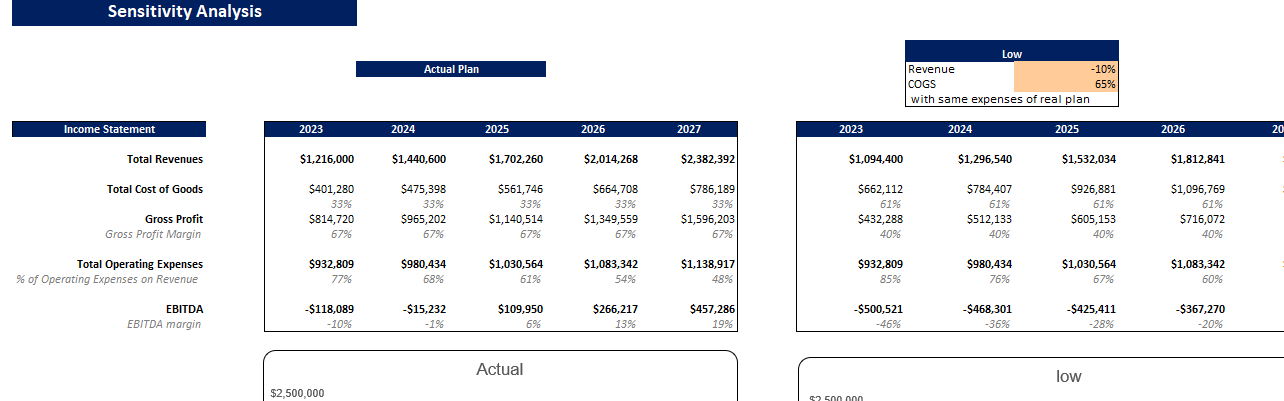Image resolution: width=1284 pixels, height=401 pixels.
Task: Click the Gross Profit row label
Action: click(x=174, y=219)
